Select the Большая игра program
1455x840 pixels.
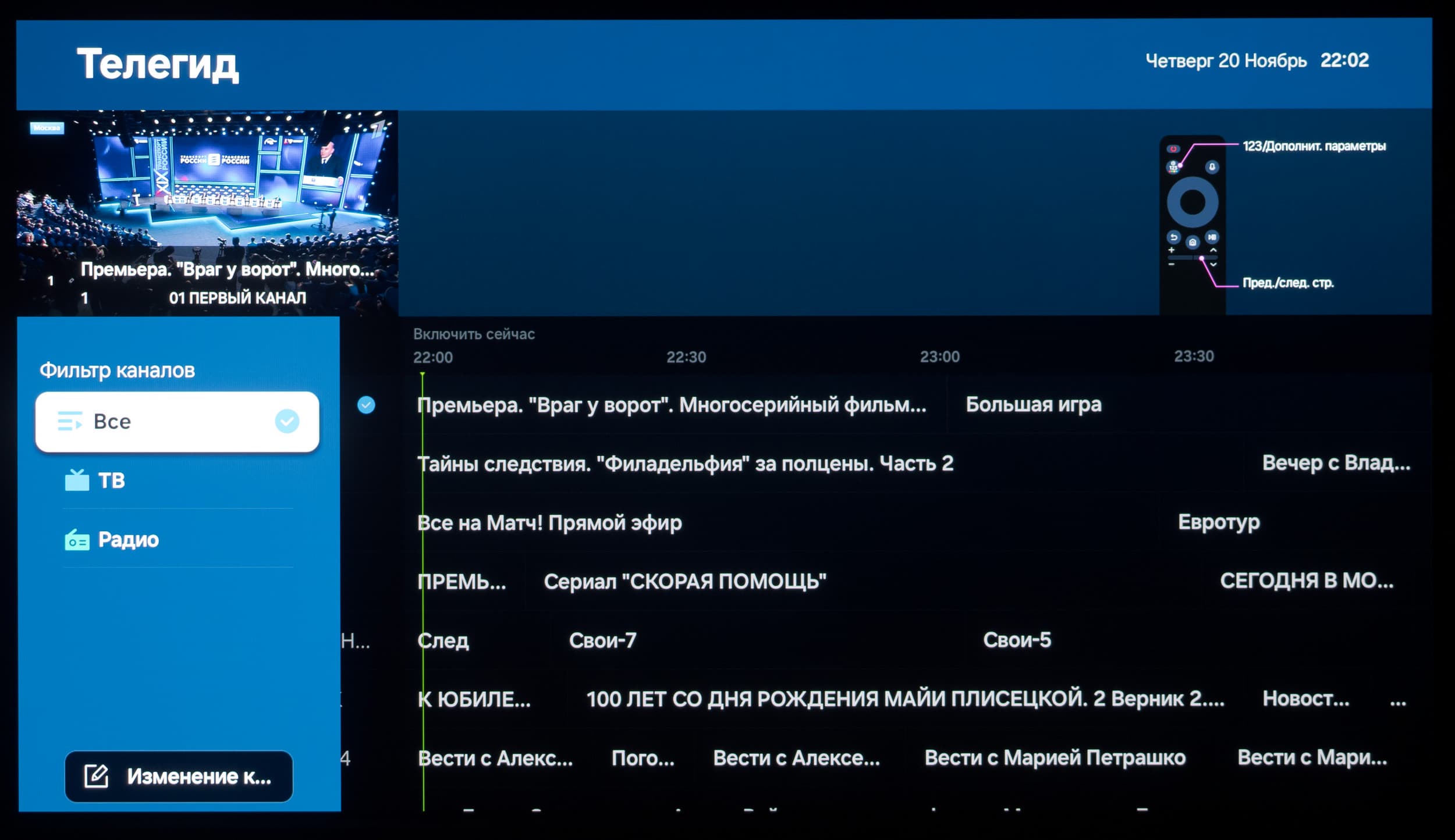1034,405
